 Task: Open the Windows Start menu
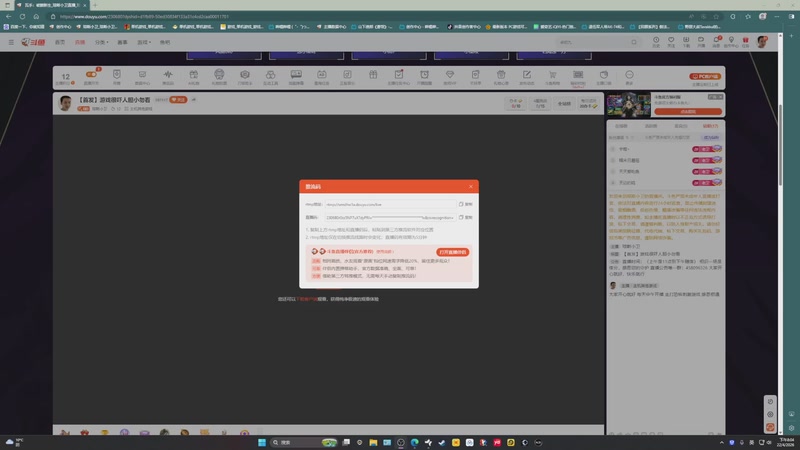pos(262,442)
